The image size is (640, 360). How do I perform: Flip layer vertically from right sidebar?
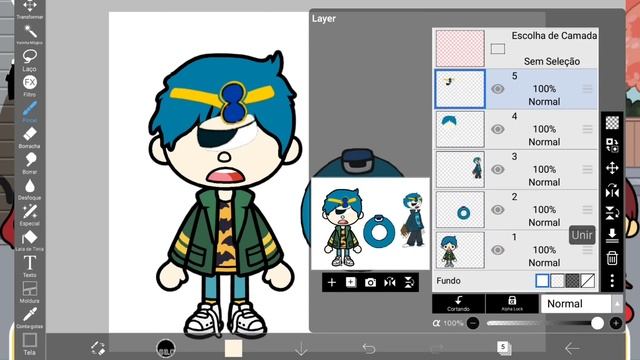tap(612, 213)
